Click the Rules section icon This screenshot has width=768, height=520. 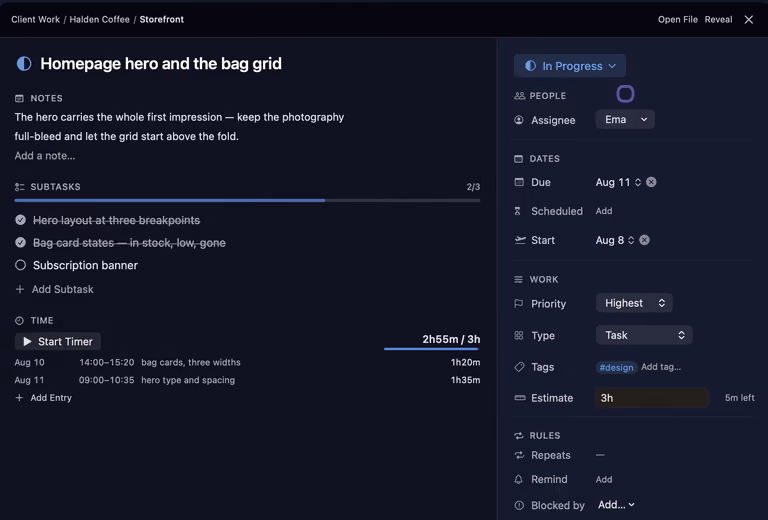(519, 436)
